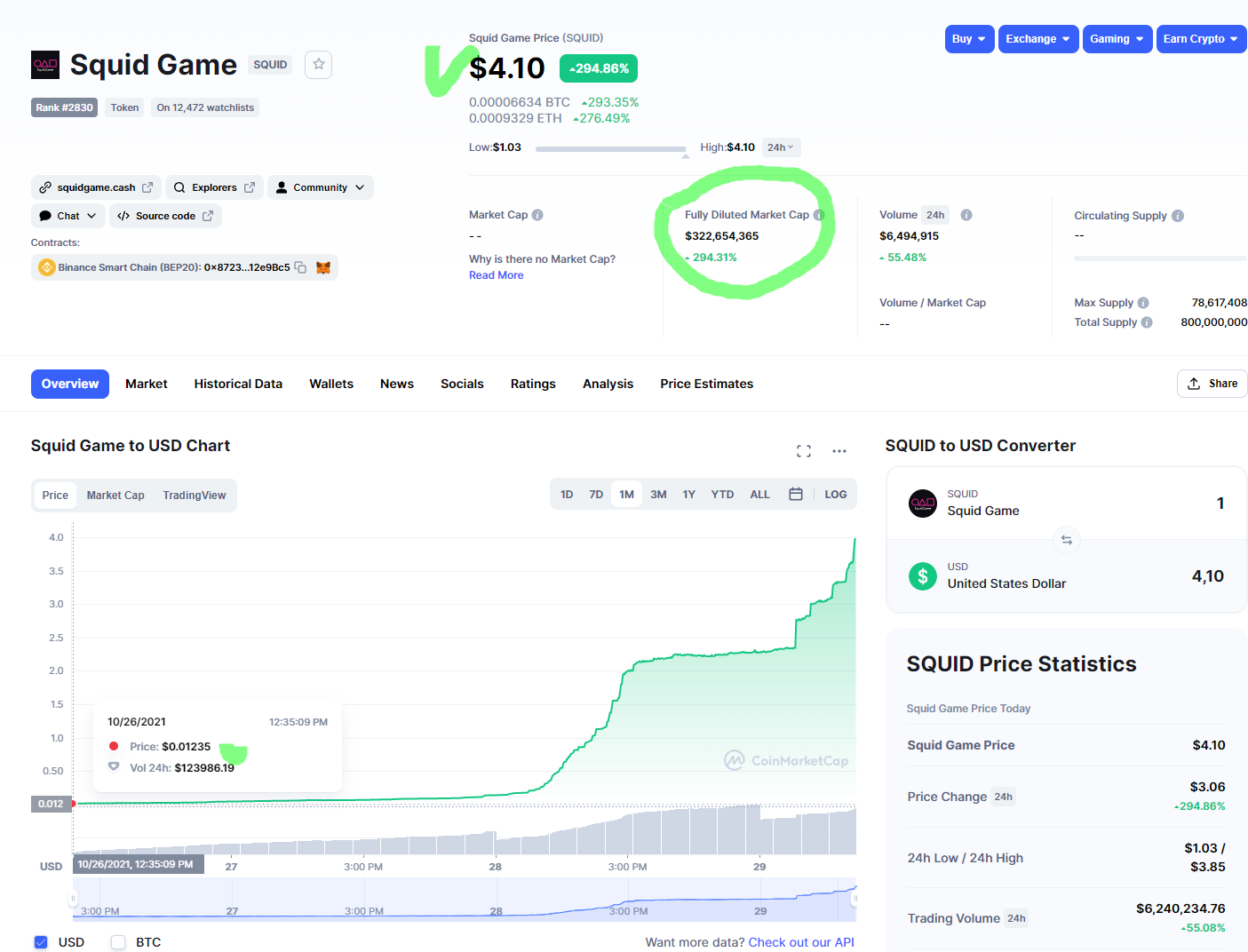Open chart more options menu
Viewport: 1248px width, 952px height.
[x=839, y=451]
